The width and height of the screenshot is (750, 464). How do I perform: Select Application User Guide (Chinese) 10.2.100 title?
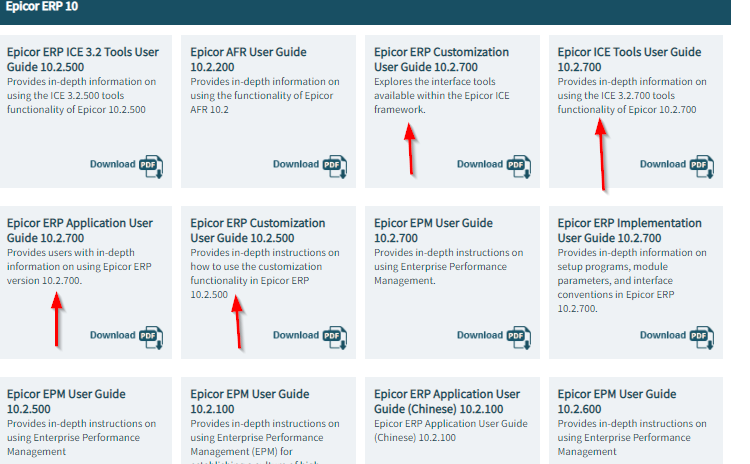click(447, 401)
